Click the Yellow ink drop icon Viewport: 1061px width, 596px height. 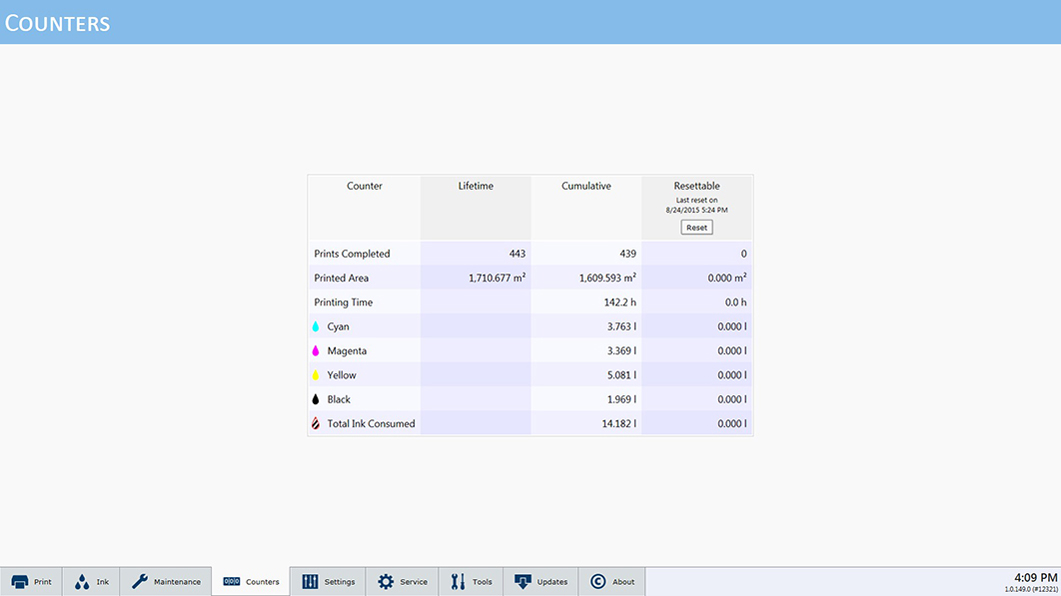pos(316,375)
